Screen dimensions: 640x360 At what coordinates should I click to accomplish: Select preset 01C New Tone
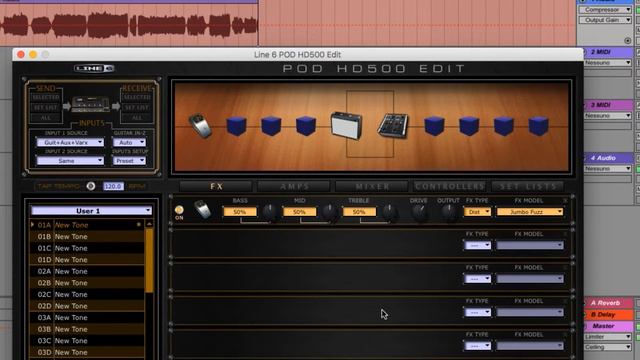coord(87,248)
